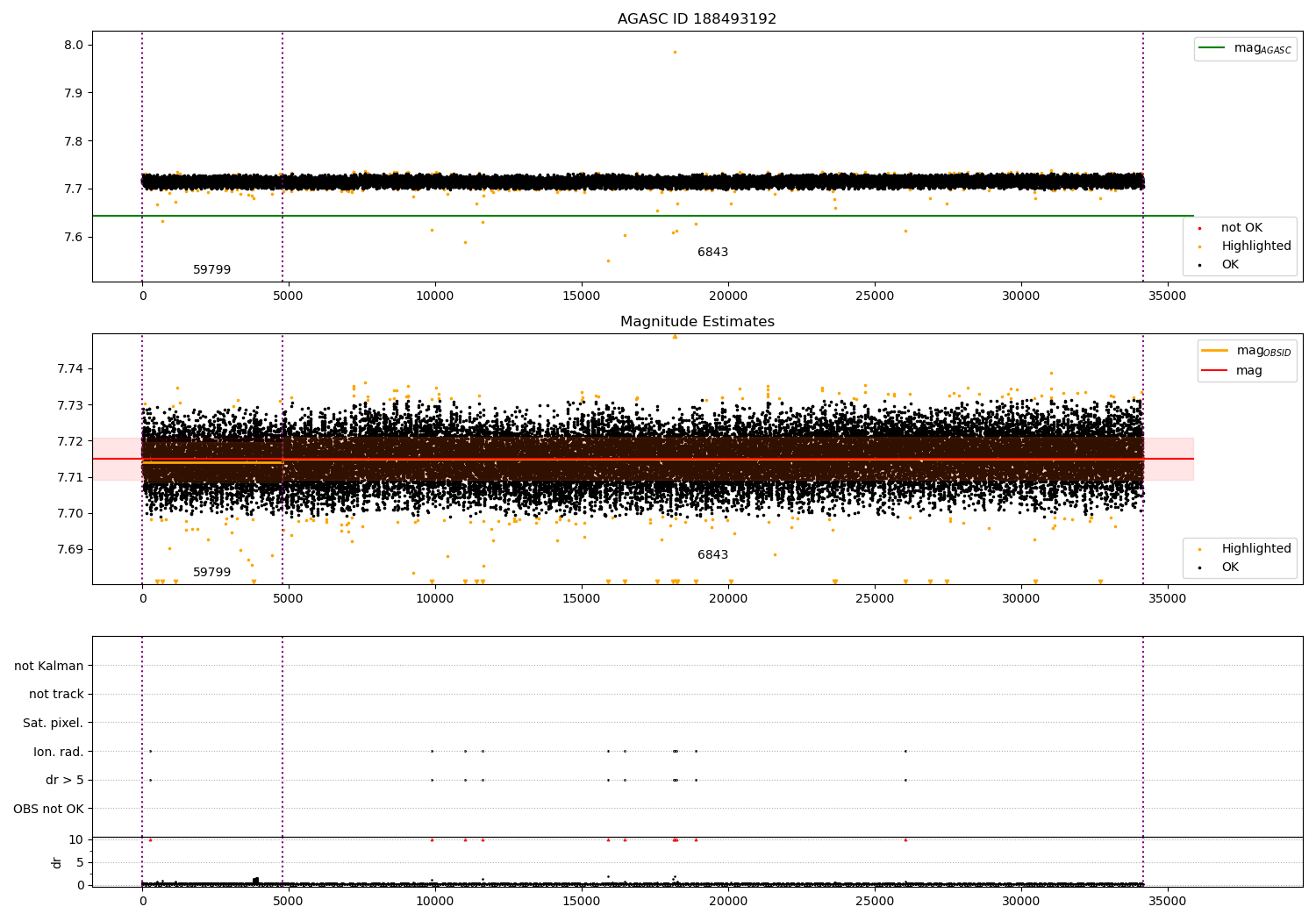Click the "59799" annotation in the top plot

[x=211, y=270]
